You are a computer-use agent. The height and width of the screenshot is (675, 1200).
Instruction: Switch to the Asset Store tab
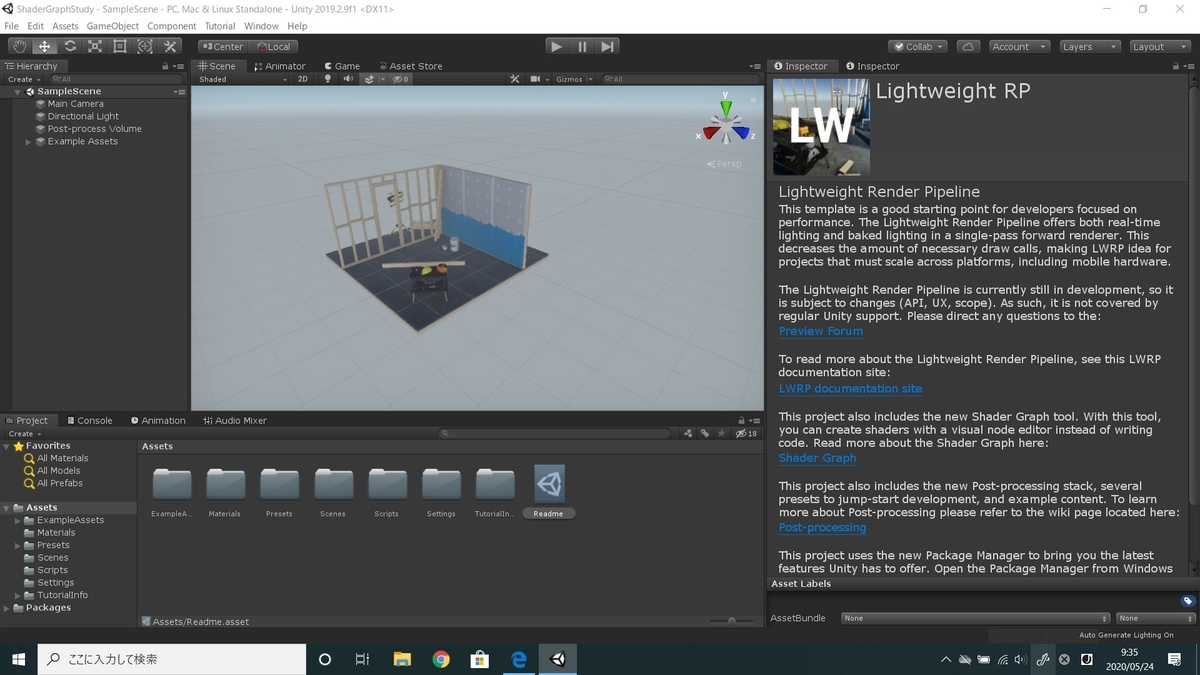[410, 66]
